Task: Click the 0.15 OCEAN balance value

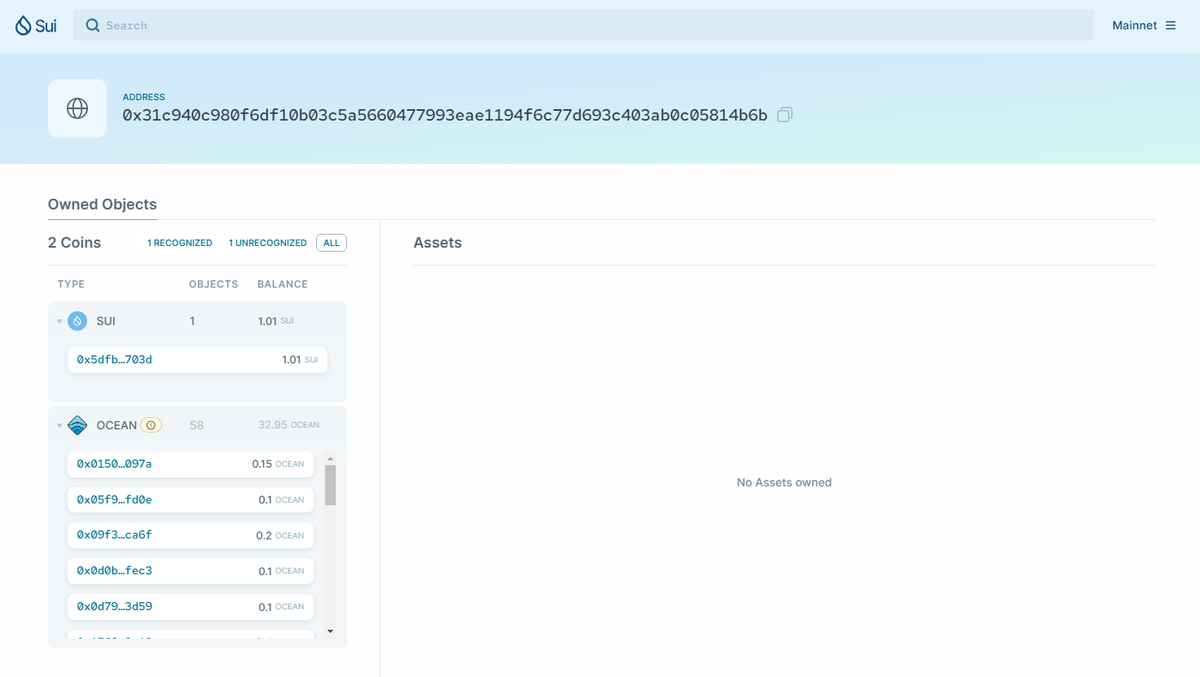Action: pos(278,464)
